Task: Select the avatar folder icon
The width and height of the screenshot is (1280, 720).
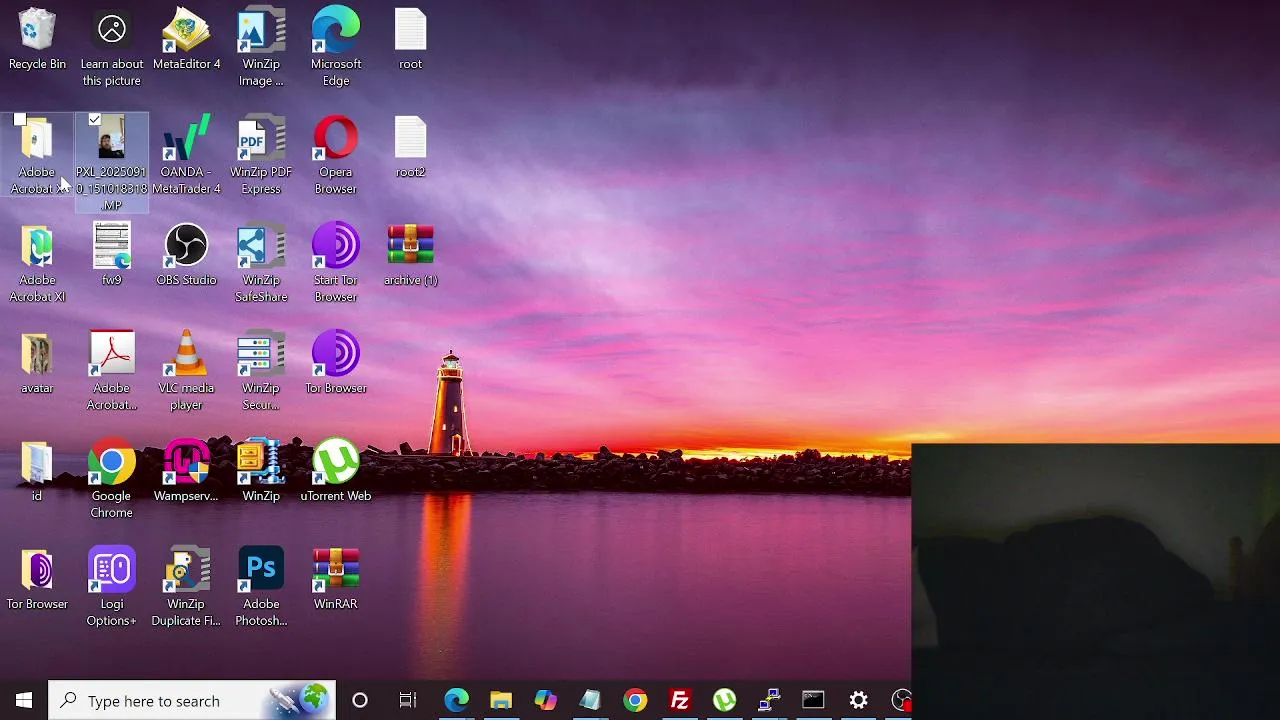Action: pyautogui.click(x=37, y=364)
